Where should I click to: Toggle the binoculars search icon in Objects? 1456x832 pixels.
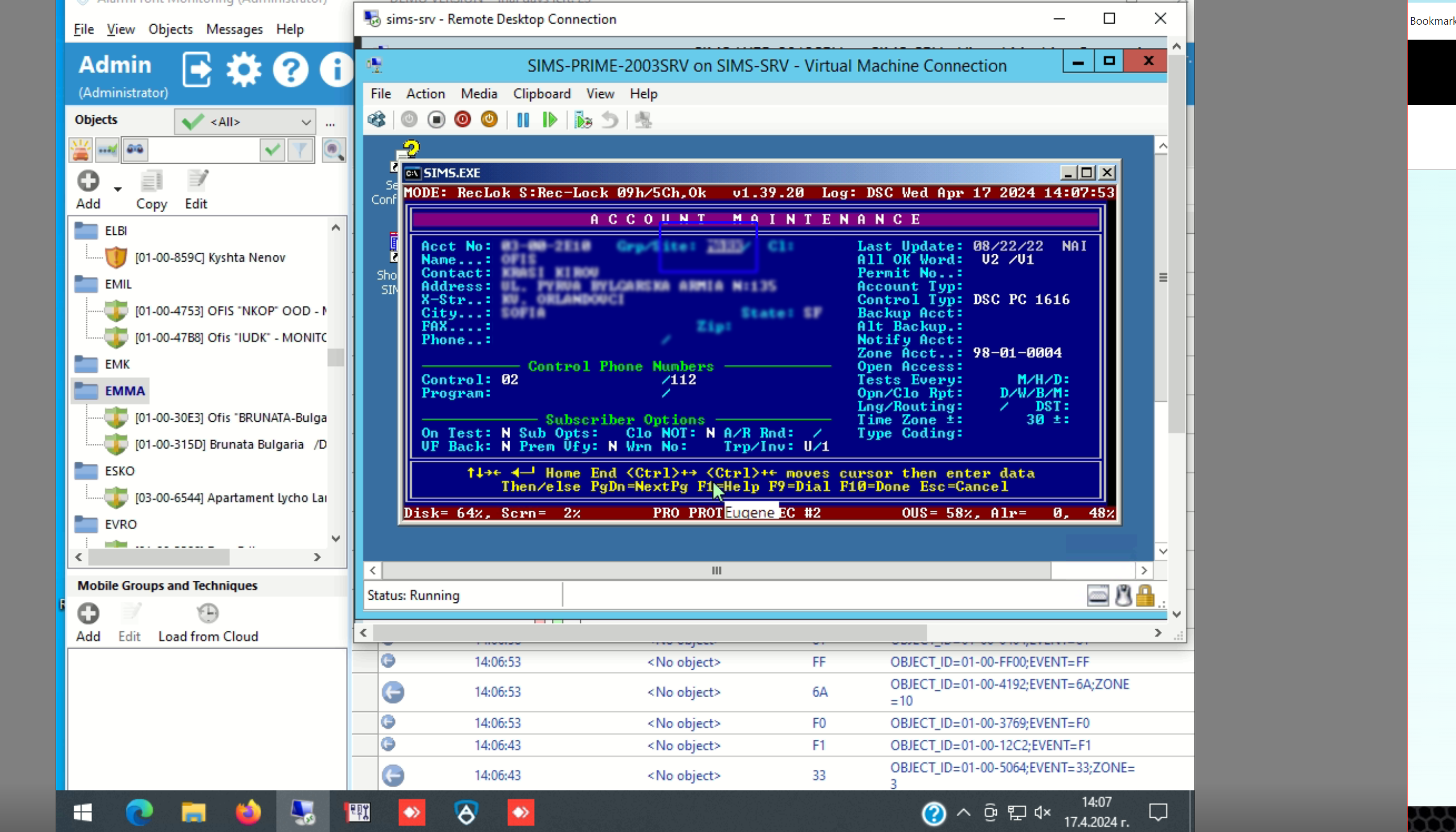click(x=135, y=150)
